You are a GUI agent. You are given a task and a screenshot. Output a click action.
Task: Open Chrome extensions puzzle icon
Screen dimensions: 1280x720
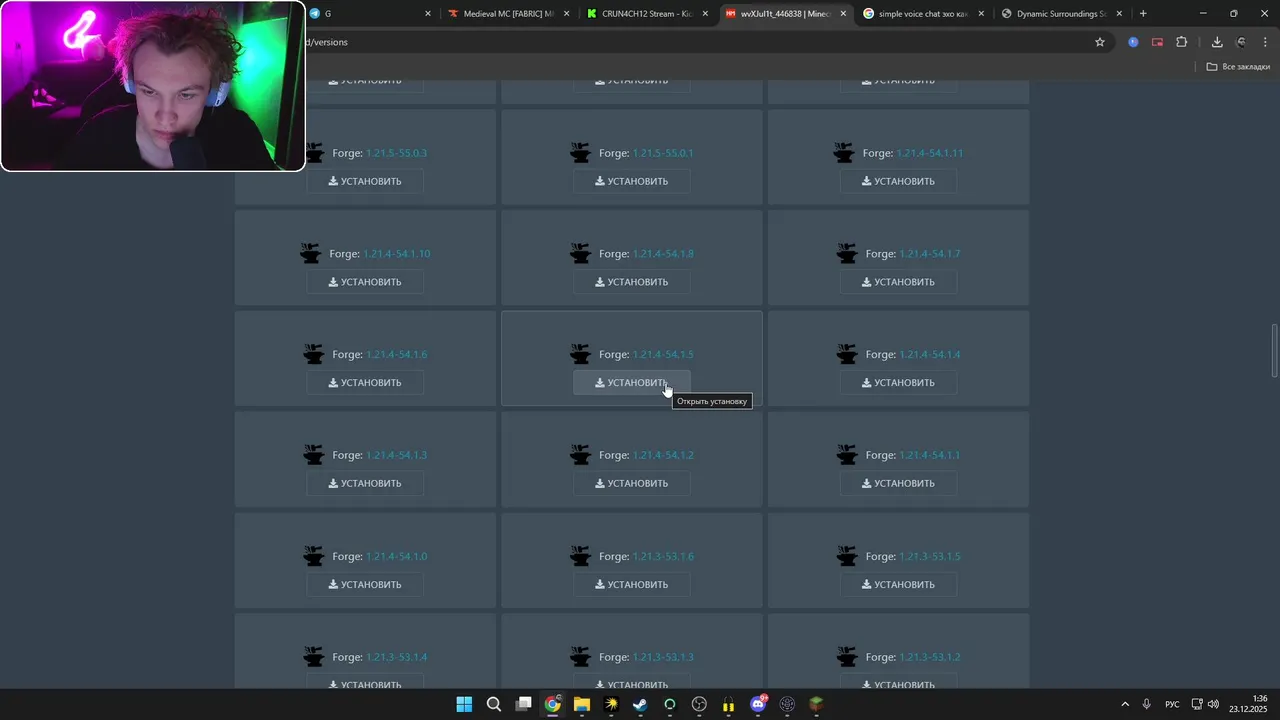1182,42
